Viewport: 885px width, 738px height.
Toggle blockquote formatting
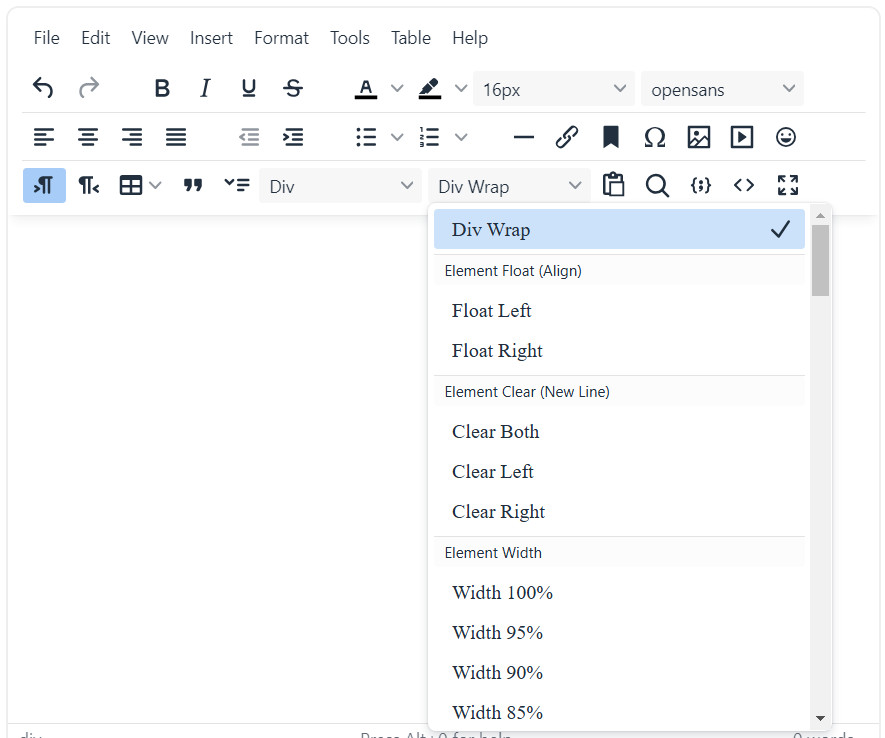193,185
